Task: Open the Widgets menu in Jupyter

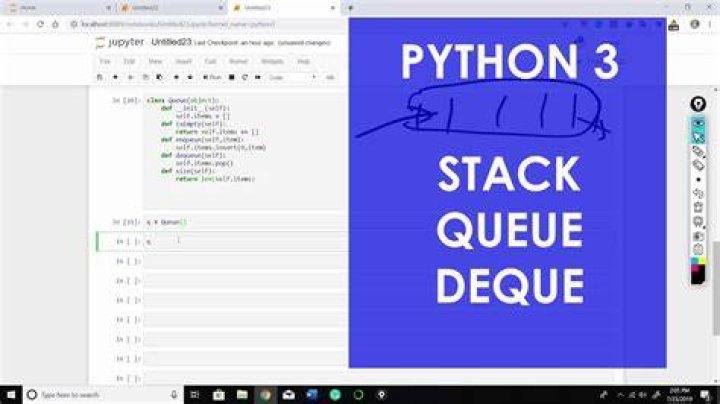Action: pos(272,61)
